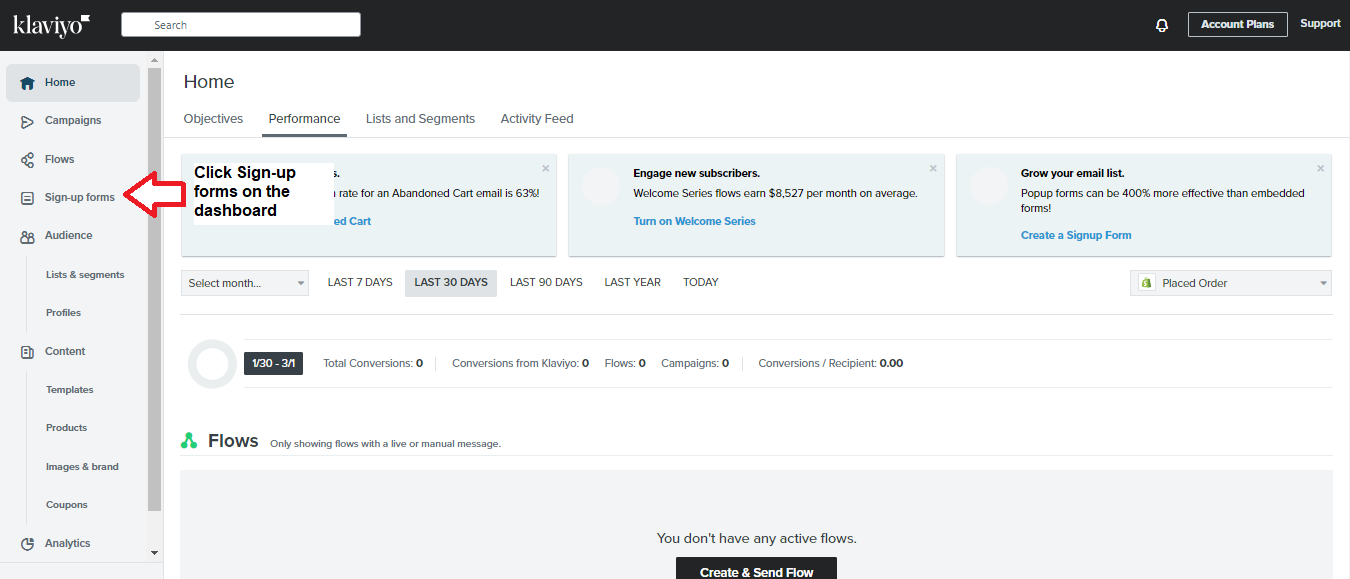Click the Home house icon in sidebar
The width and height of the screenshot is (1350, 579).
point(27,83)
